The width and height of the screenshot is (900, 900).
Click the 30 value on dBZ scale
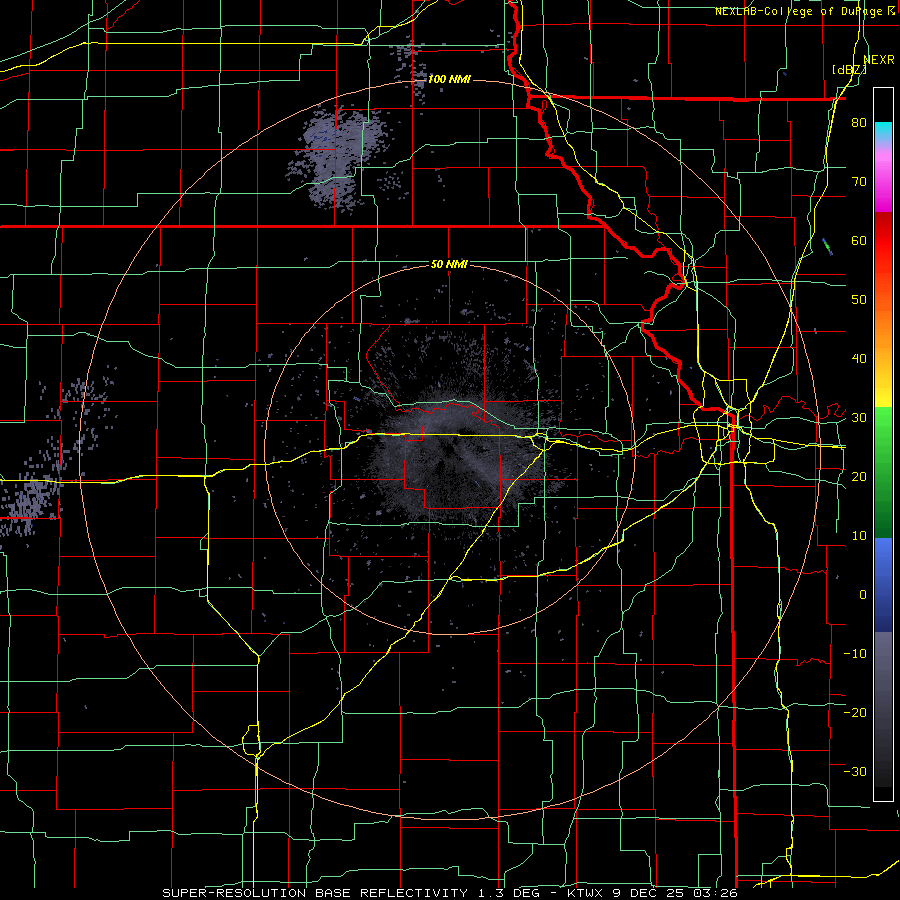click(859, 418)
